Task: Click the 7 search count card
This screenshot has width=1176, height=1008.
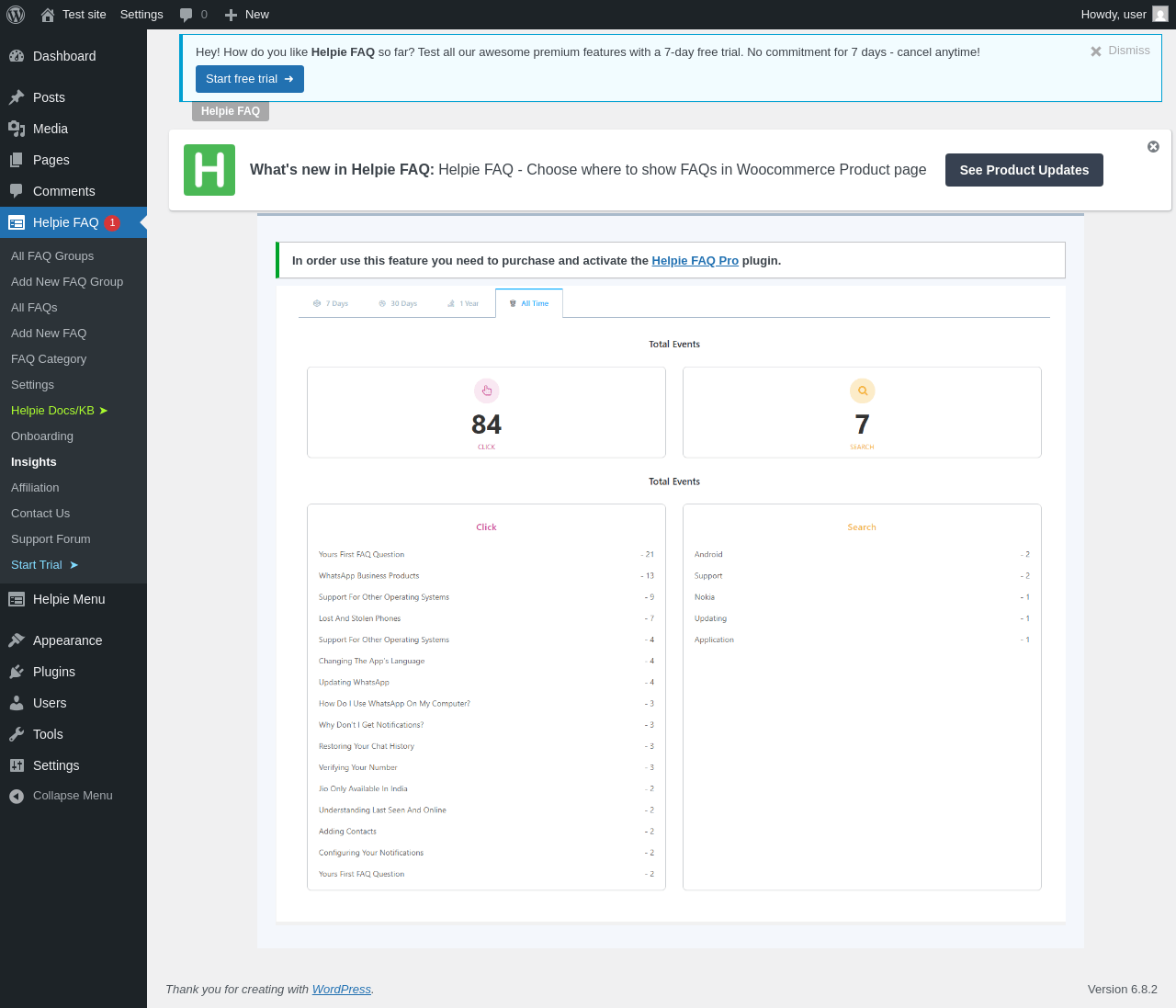Action: 862,413
